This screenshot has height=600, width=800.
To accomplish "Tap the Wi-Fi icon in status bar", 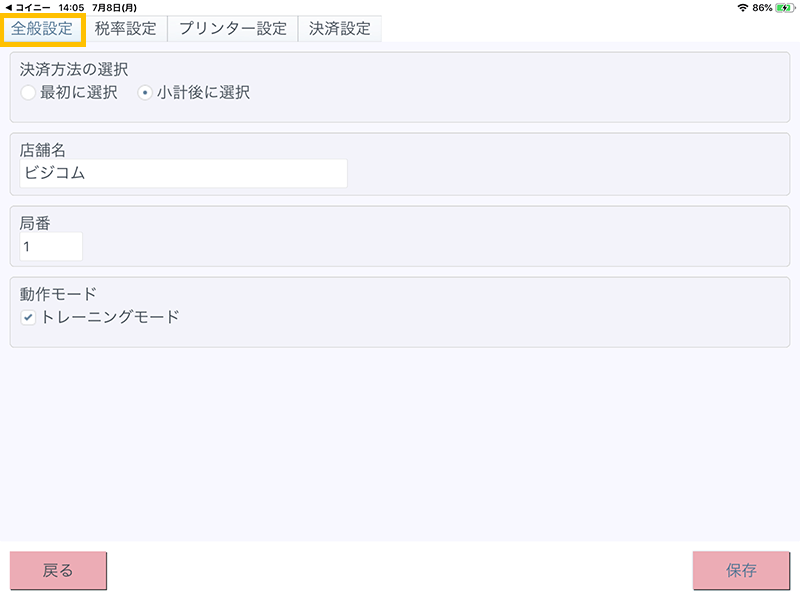I will coord(742,7).
